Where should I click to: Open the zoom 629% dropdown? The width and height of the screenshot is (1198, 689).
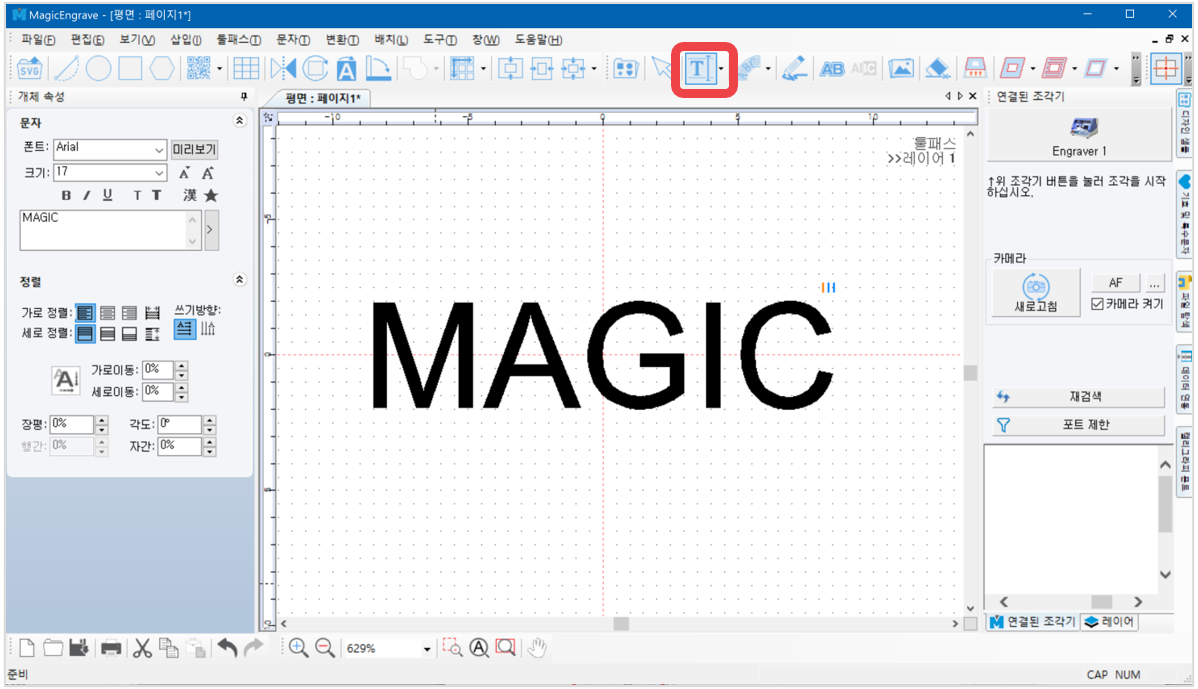pos(427,649)
